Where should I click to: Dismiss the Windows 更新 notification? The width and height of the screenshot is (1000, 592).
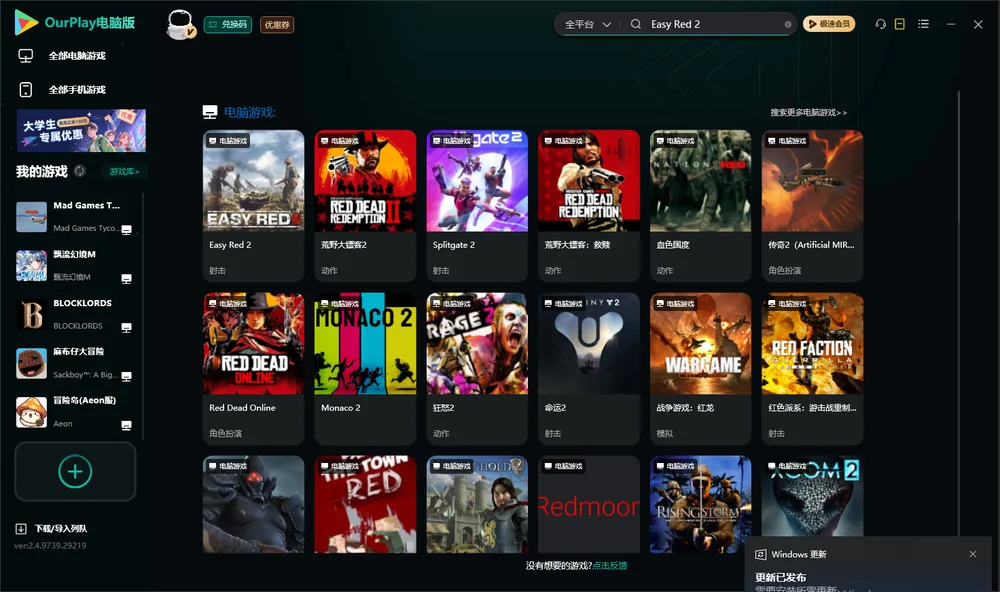tap(973, 554)
